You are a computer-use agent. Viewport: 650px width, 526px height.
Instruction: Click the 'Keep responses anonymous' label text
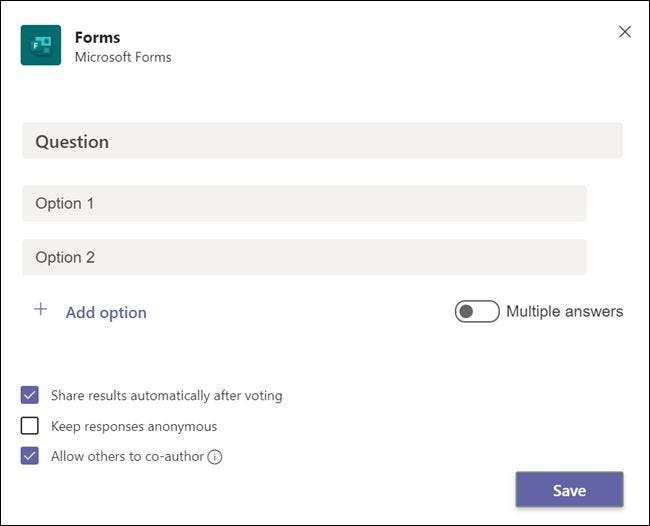pos(134,426)
